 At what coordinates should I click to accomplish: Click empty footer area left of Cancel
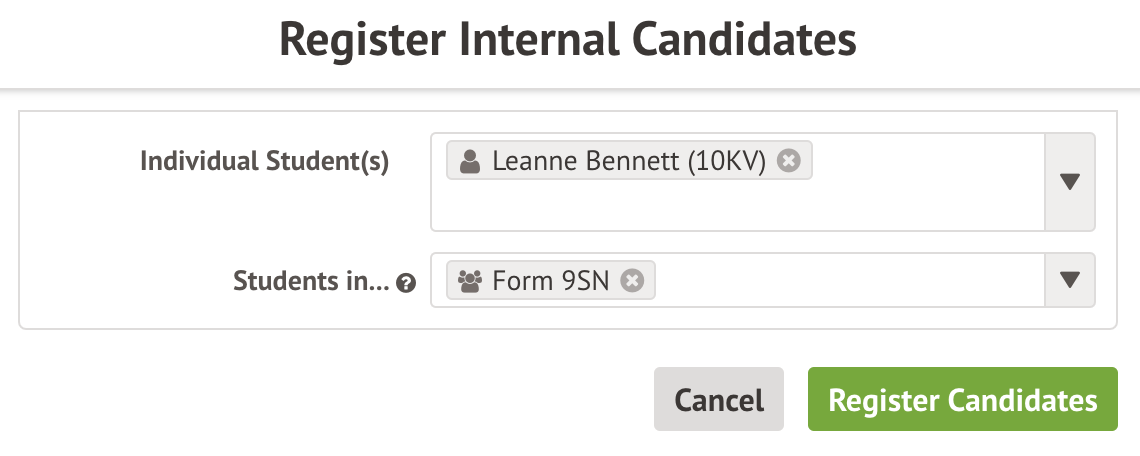[x=330, y=400]
